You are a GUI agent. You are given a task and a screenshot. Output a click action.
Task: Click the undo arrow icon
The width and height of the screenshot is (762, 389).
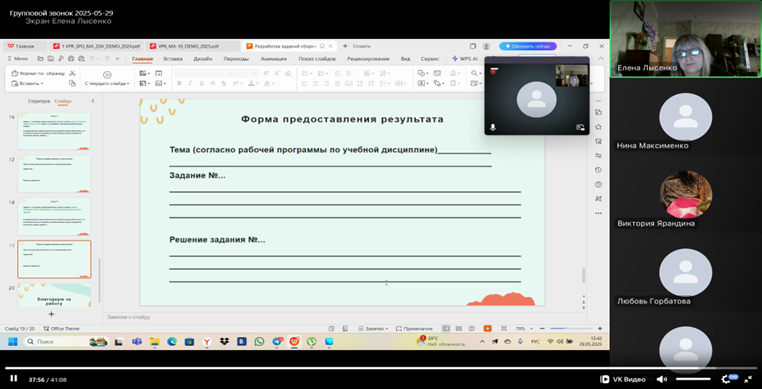92,59
